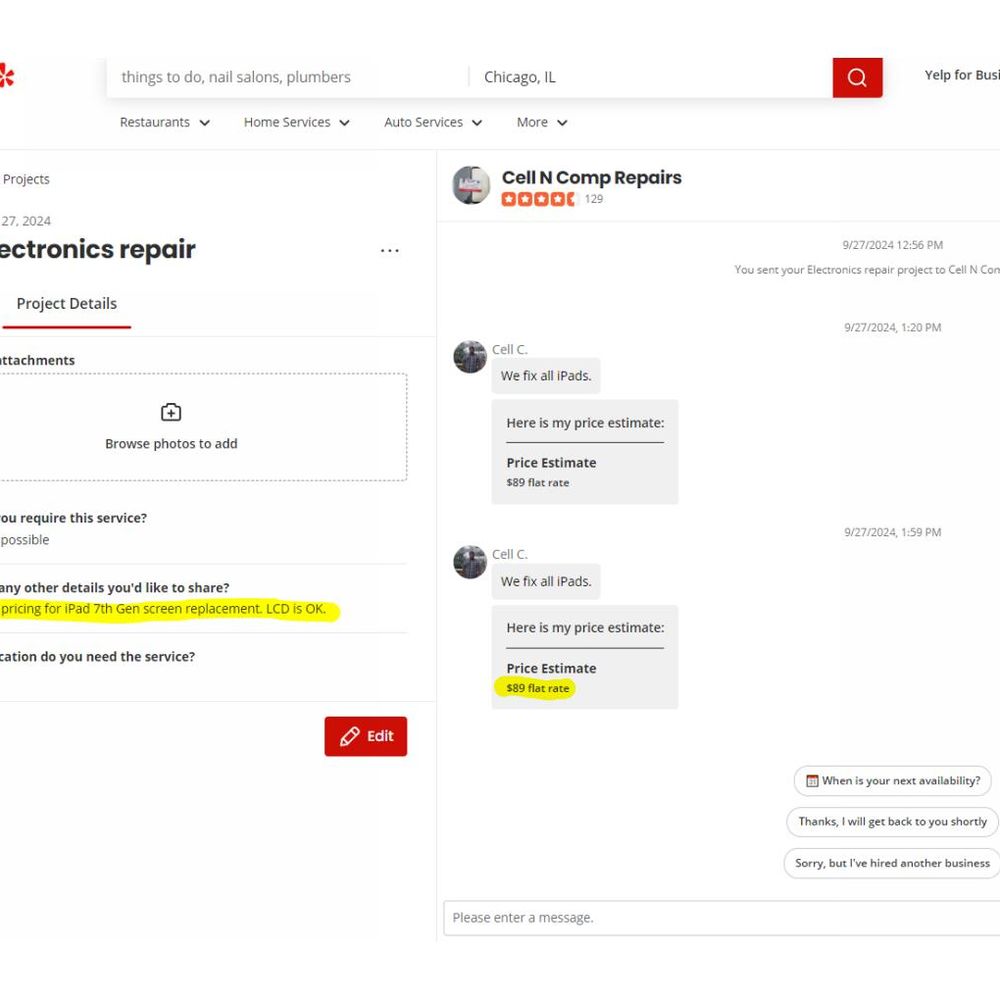
Task: Click Cell C. avatar on 1:59 PM message
Action: tap(470, 561)
